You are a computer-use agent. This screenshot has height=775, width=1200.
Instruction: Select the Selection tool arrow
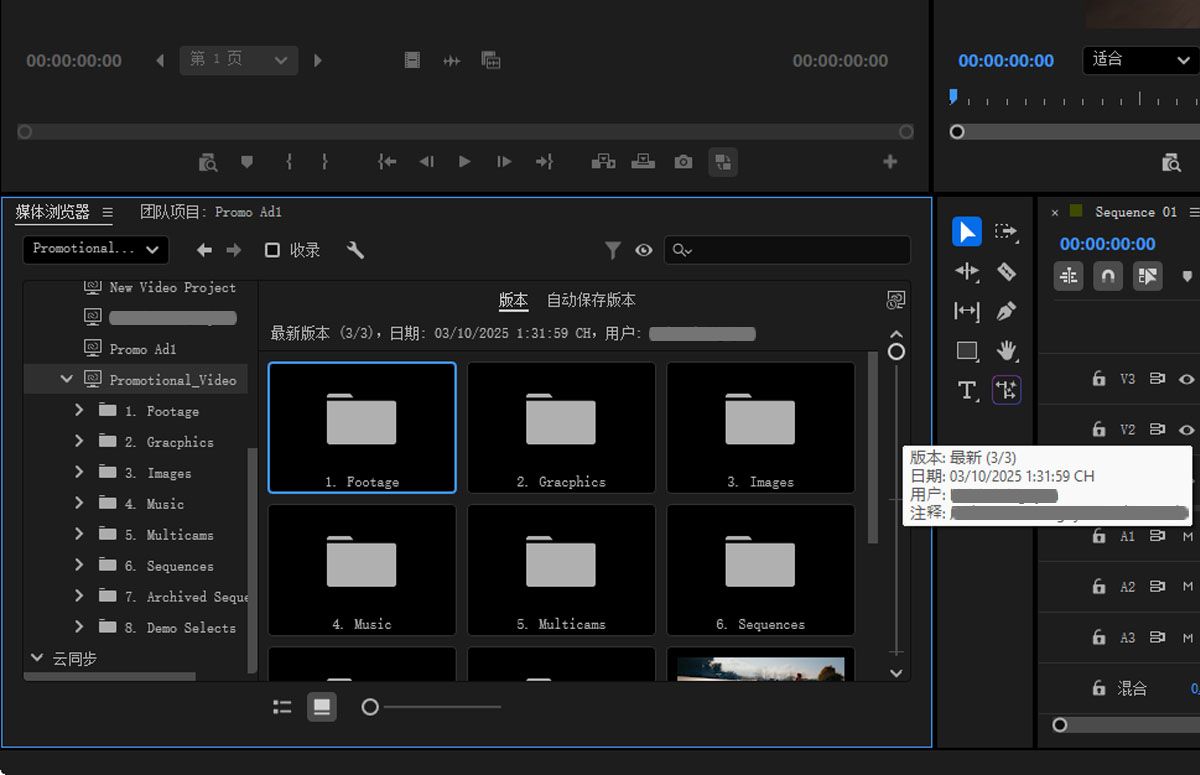[x=966, y=232]
